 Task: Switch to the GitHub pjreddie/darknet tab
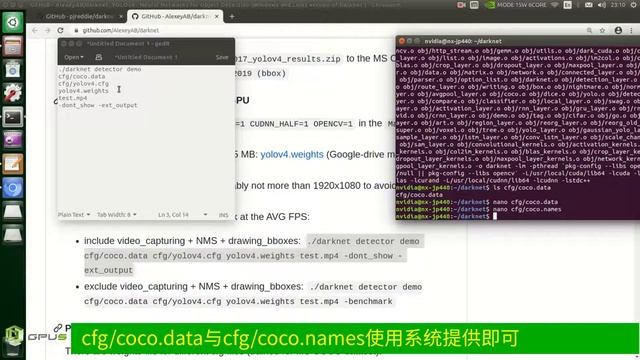[79, 16]
